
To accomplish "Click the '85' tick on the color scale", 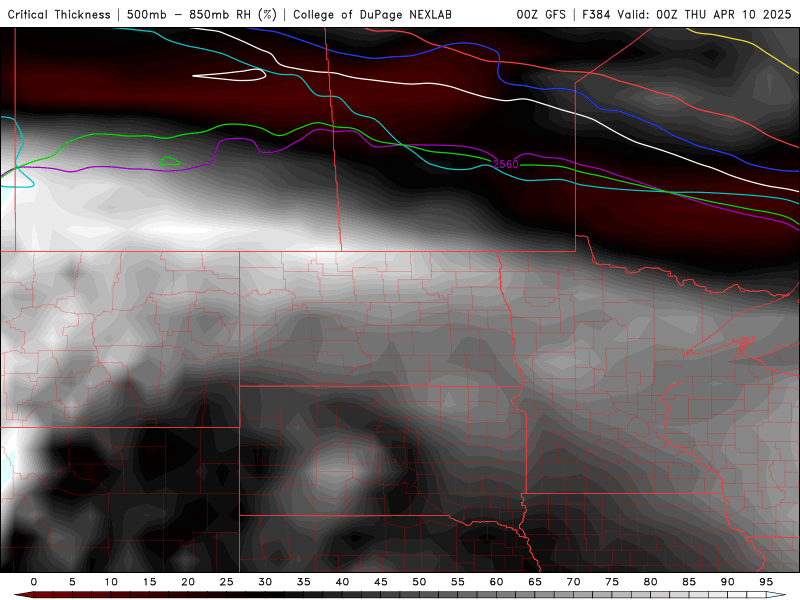I will point(689,582).
